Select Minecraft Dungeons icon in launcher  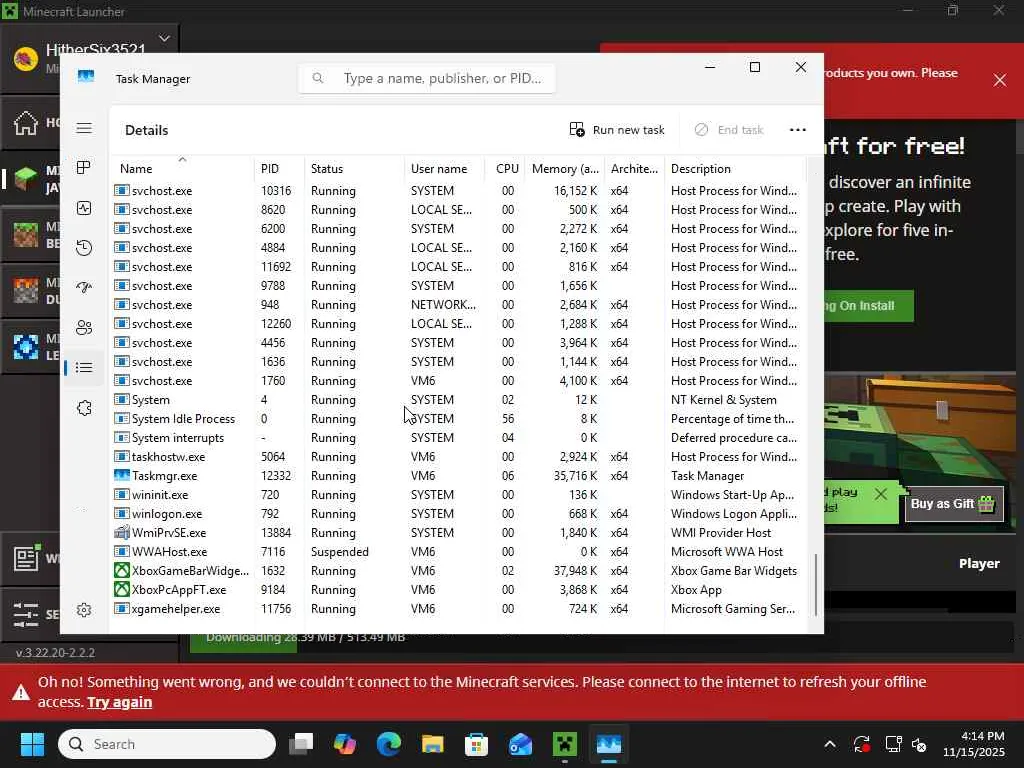26,291
